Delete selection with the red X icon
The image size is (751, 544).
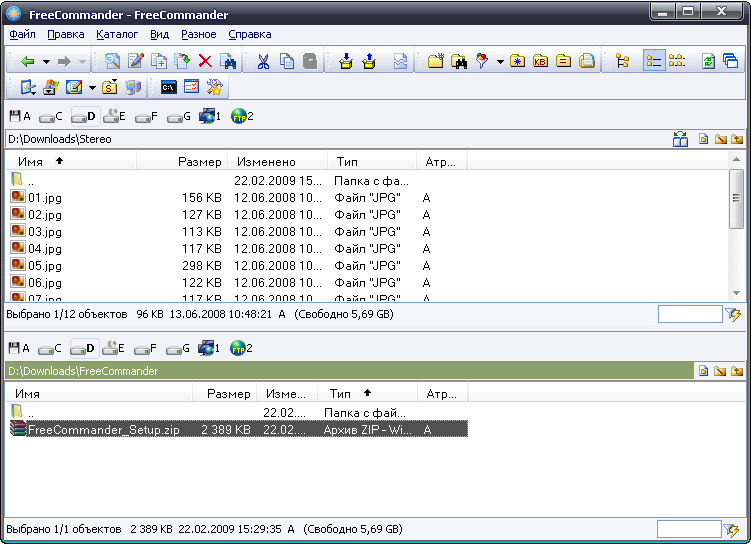tap(205, 61)
